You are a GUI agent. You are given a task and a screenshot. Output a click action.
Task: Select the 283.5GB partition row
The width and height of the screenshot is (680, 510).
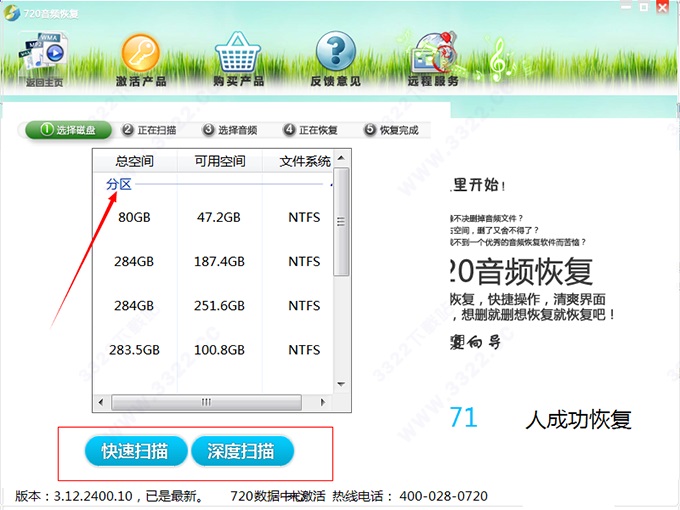click(x=135, y=350)
